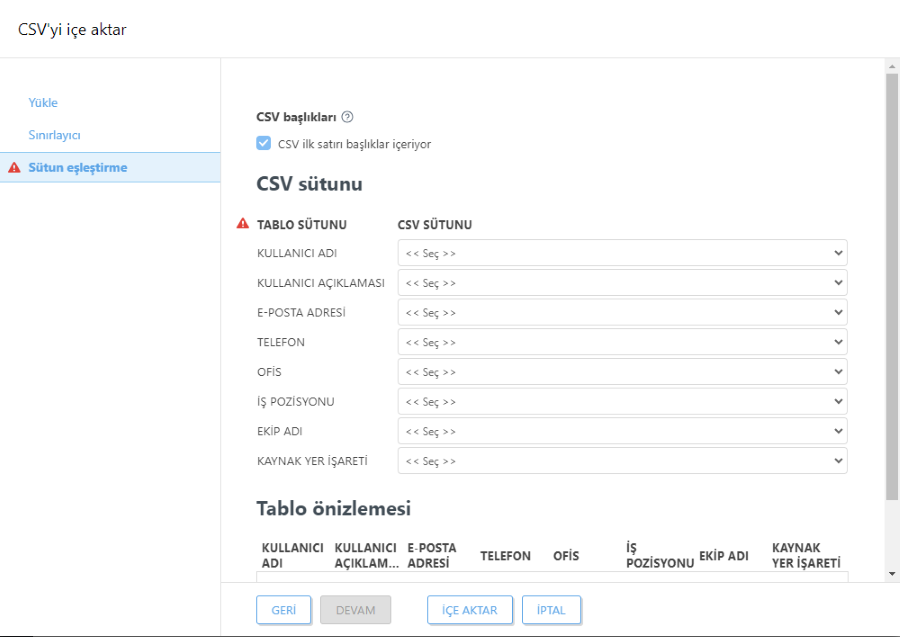The width and height of the screenshot is (900, 637).
Task: Click the warning triangle beside Sütun eşleştirme
Action: [x=12, y=167]
